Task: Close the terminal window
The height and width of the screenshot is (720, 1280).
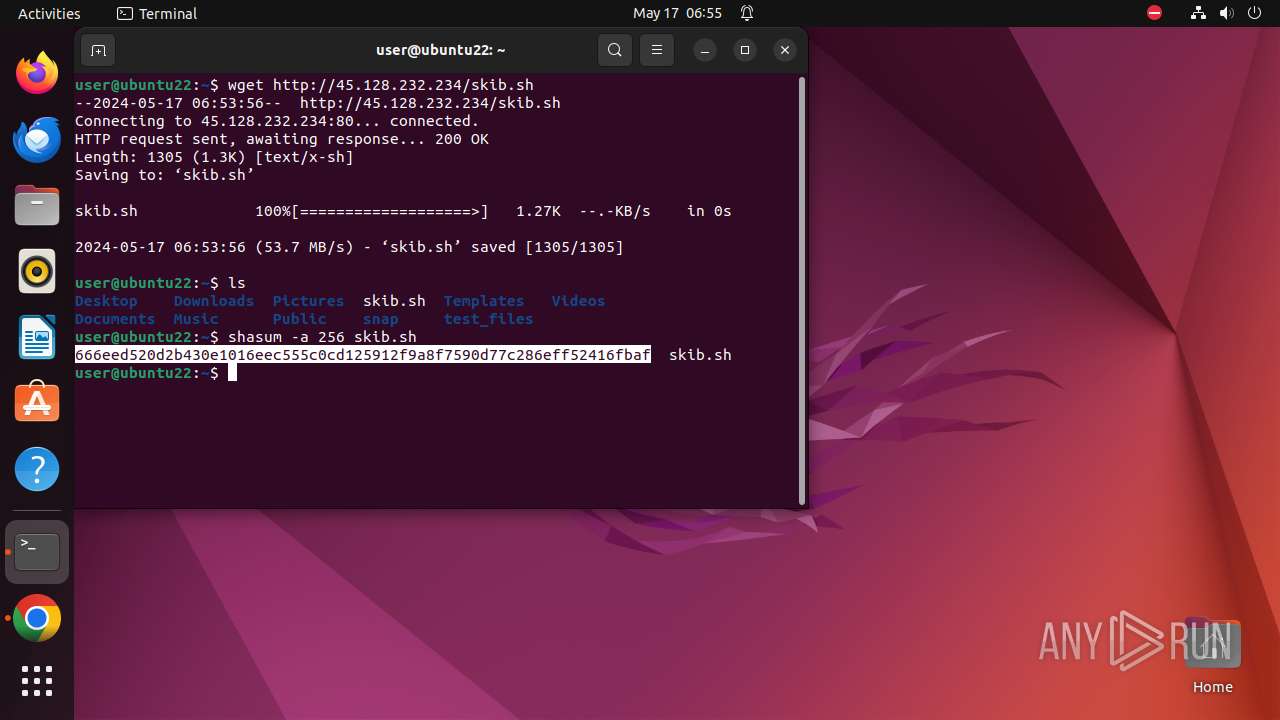Action: click(x=785, y=50)
